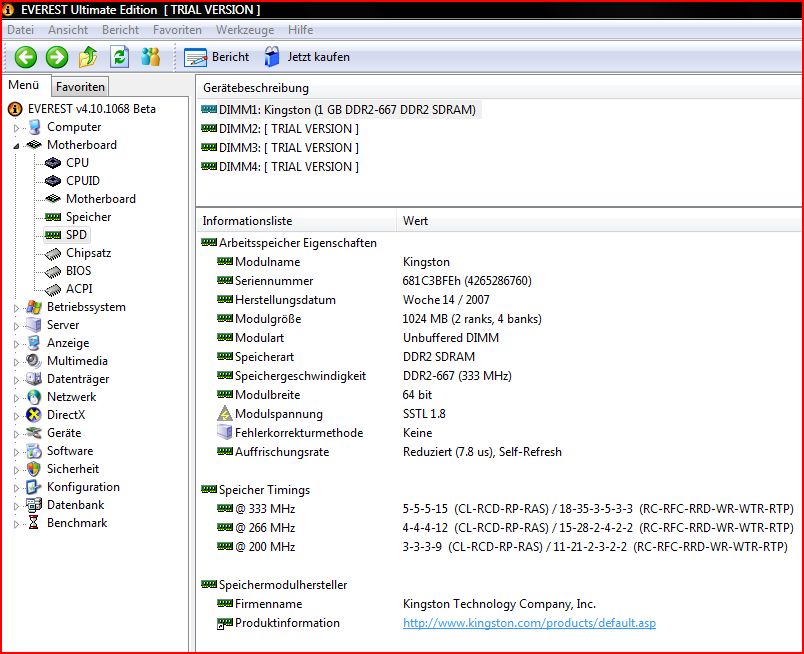
Task: Expand the DirectX tree node
Action: click(x=16, y=415)
